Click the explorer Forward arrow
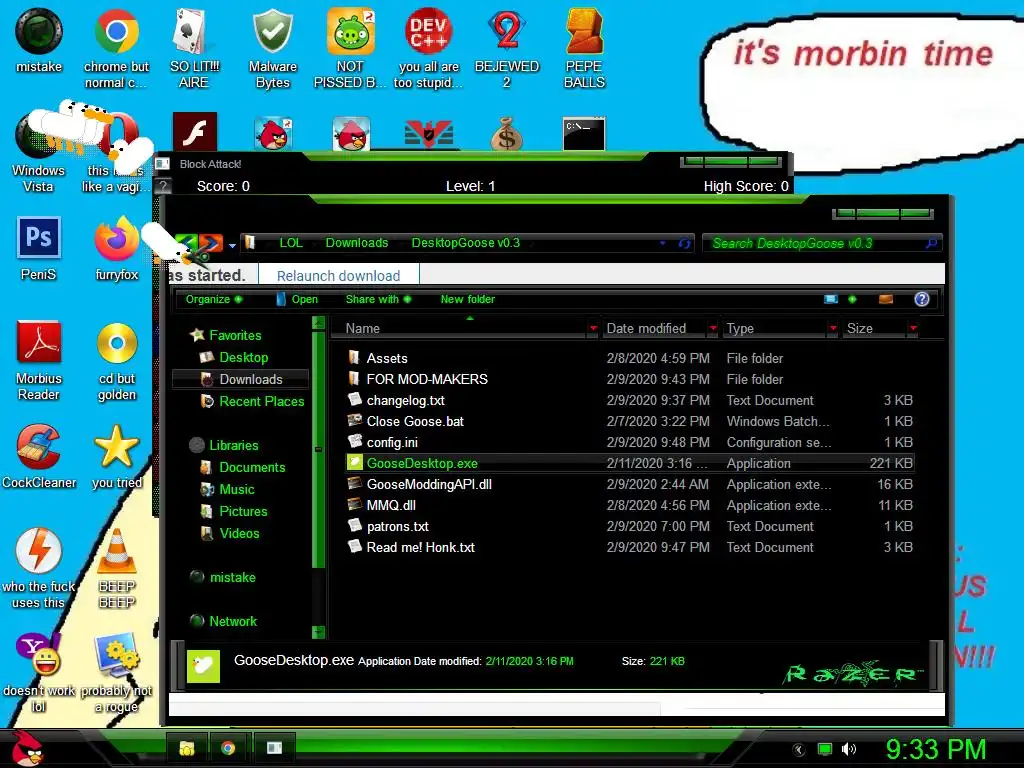Screen dimensions: 1024x768 pyautogui.click(x=211, y=243)
